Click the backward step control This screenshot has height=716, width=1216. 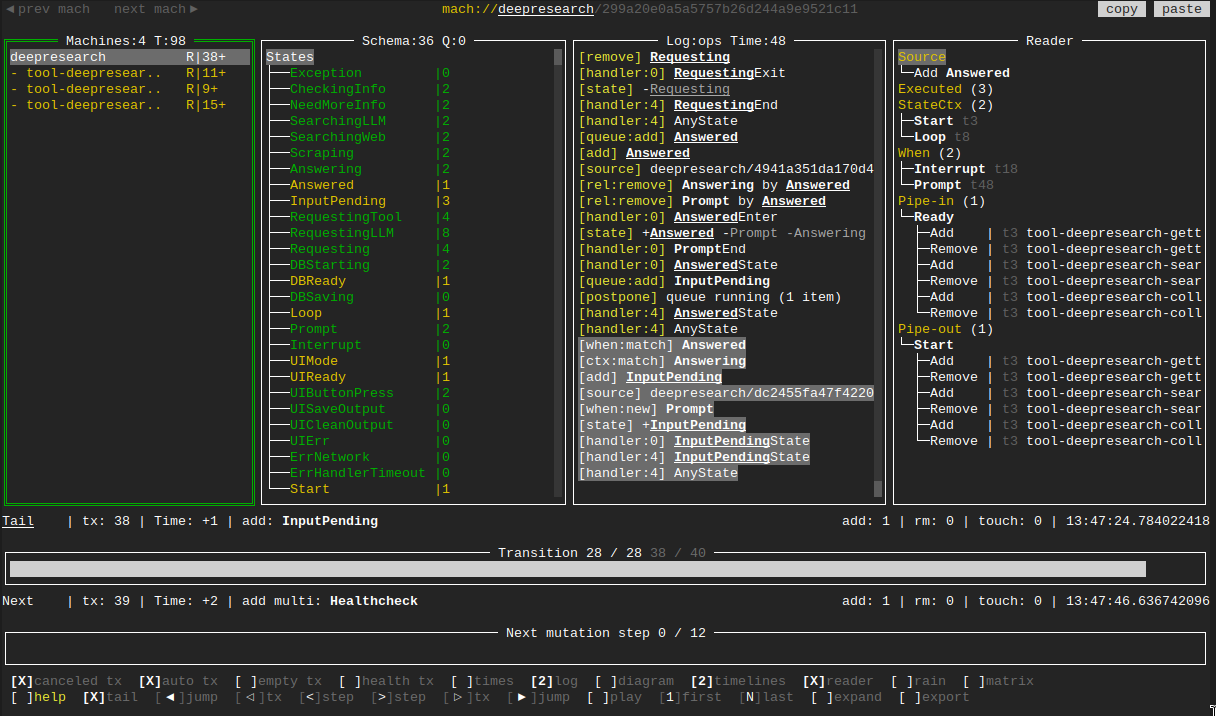(x=326, y=697)
